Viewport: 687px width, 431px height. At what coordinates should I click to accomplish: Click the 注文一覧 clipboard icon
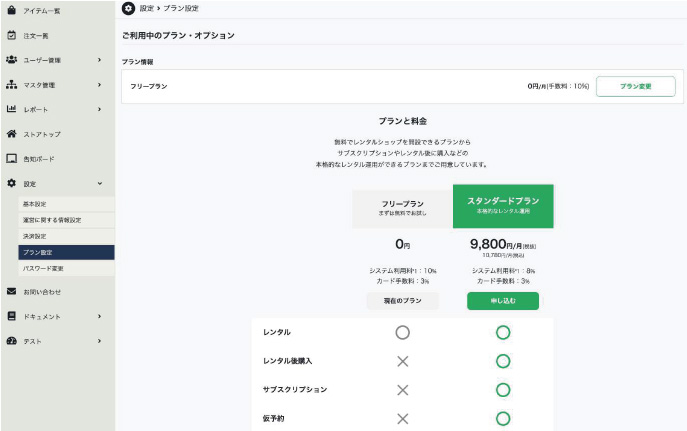click(11, 35)
